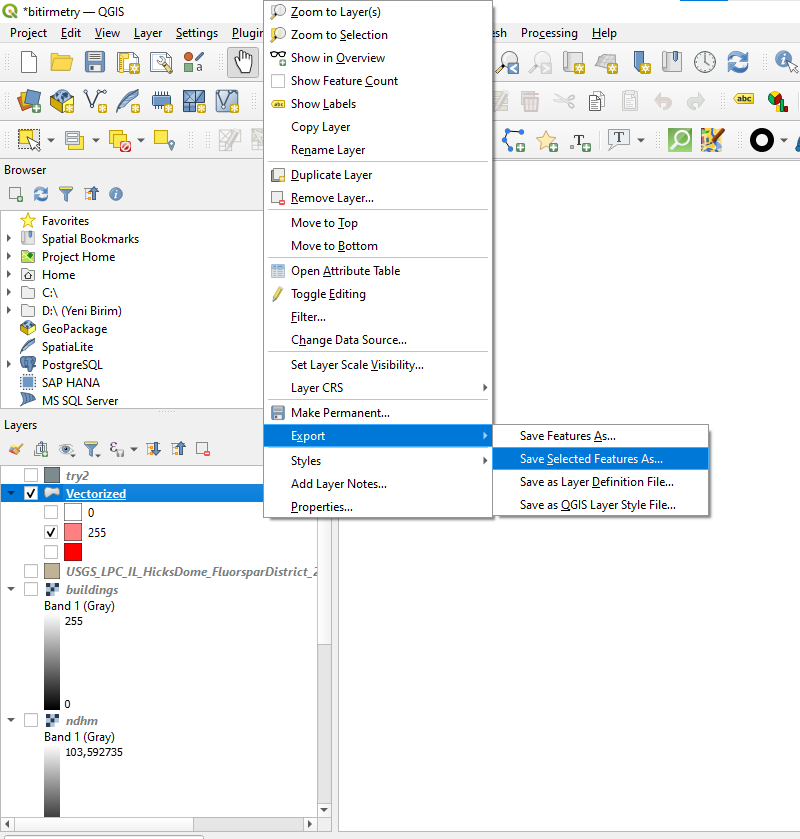This screenshot has width=800, height=839.
Task: Expand the Home folder node
Action: tap(9, 274)
